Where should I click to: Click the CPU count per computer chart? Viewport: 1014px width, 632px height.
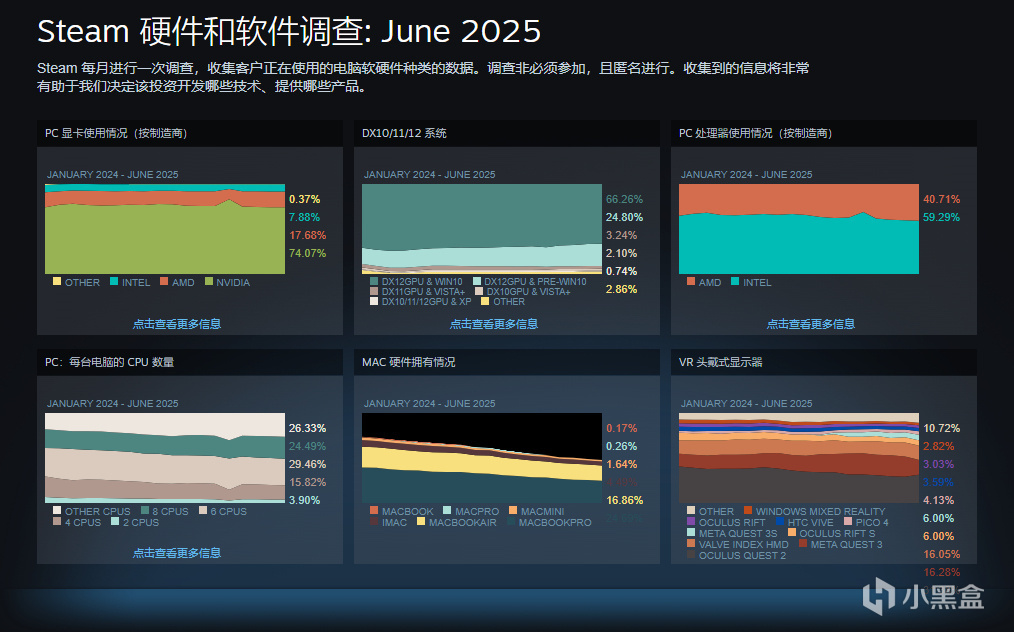(165, 457)
